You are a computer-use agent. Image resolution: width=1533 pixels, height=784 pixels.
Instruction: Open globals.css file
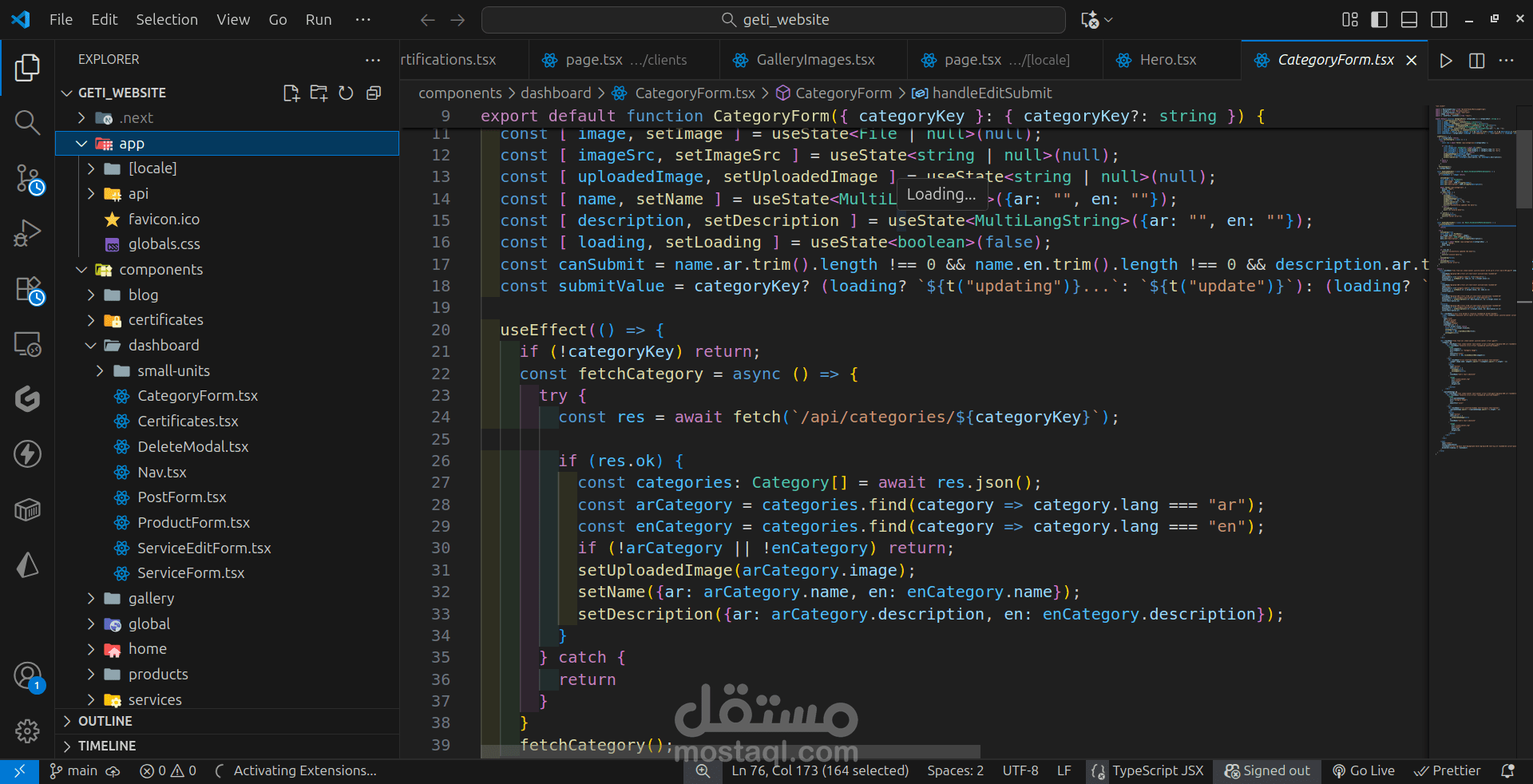[164, 244]
